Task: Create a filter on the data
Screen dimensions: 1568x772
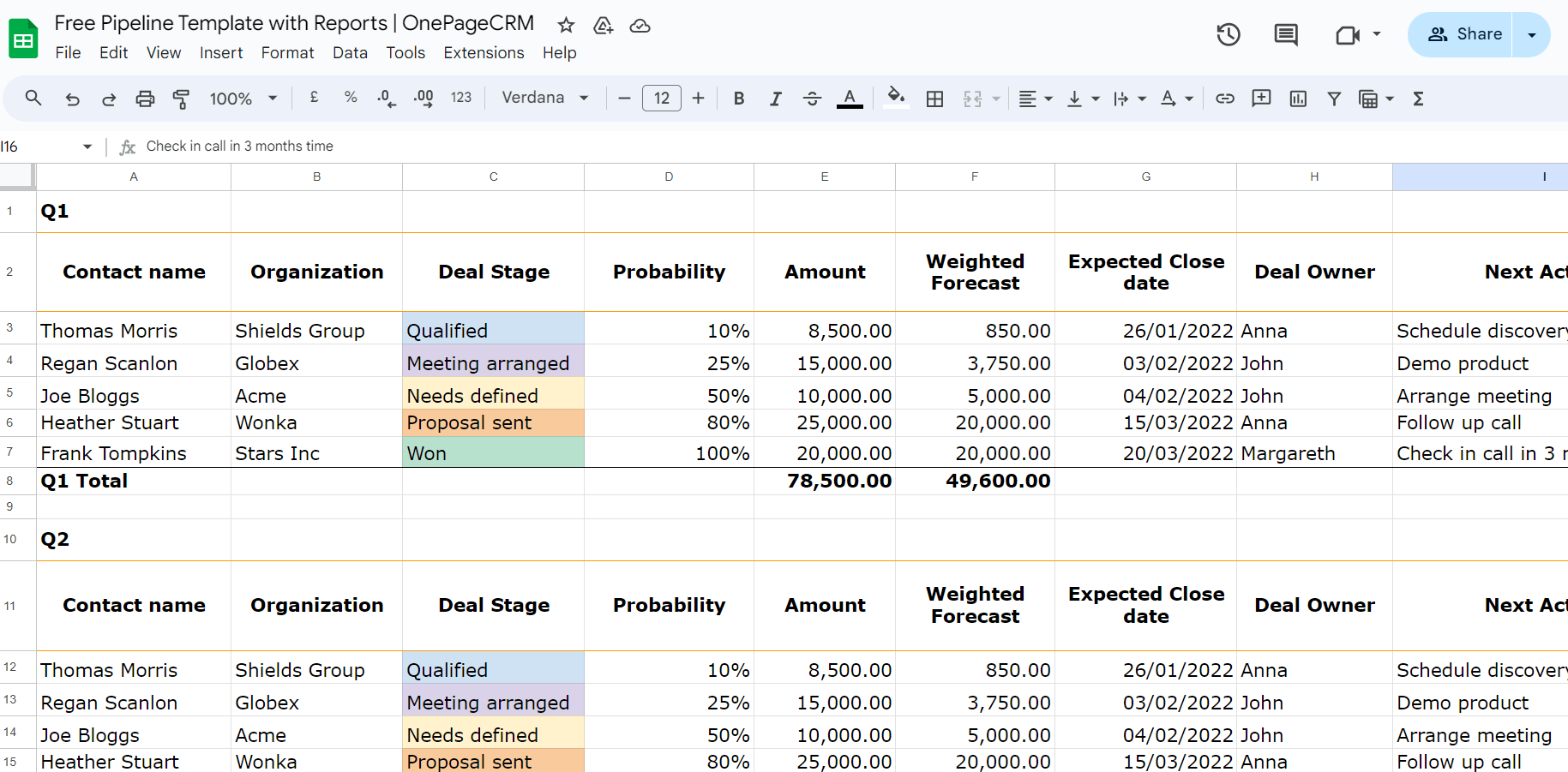Action: coord(1333,99)
